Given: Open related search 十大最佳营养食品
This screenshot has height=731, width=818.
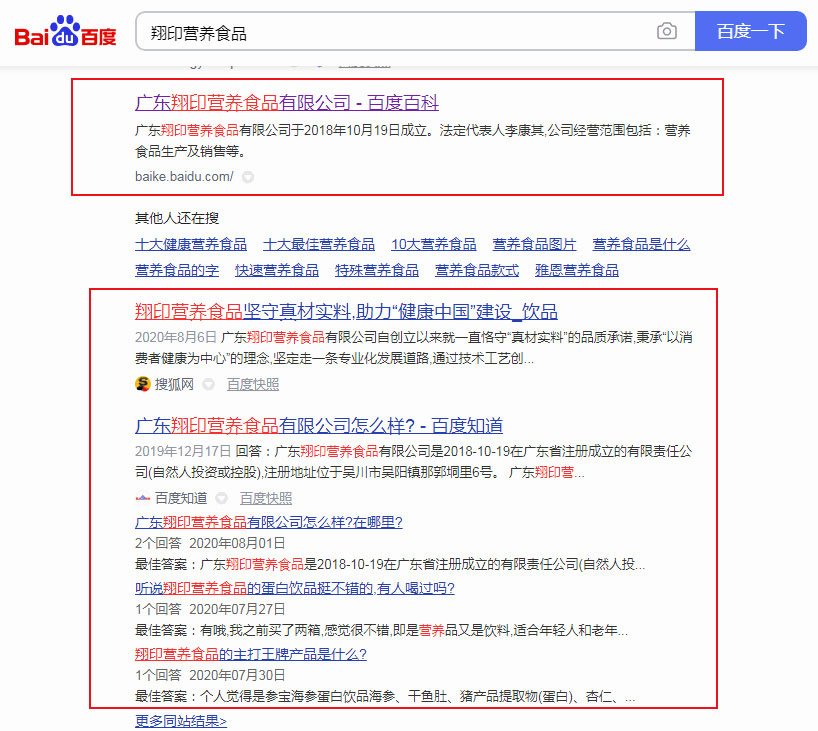Looking at the screenshot, I should click(319, 244).
